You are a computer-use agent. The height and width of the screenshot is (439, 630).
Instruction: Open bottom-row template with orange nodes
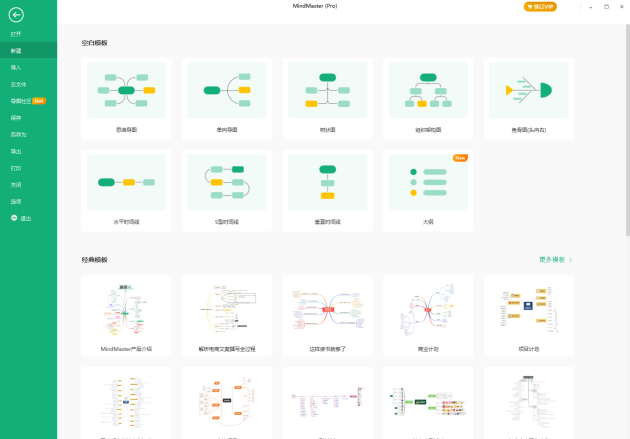click(x=227, y=402)
